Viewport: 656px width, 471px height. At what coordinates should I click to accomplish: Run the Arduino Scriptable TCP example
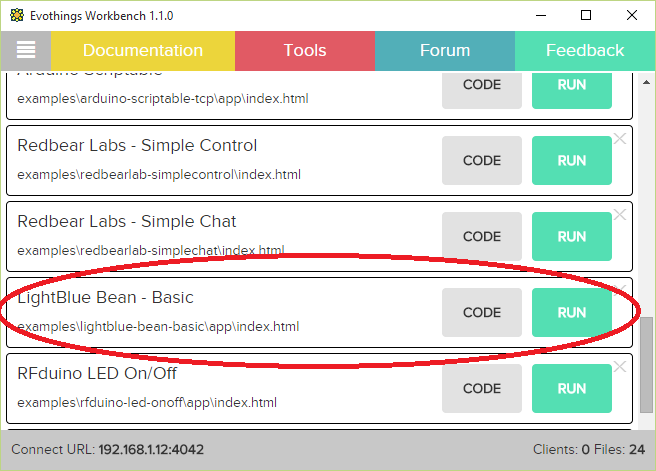(572, 86)
